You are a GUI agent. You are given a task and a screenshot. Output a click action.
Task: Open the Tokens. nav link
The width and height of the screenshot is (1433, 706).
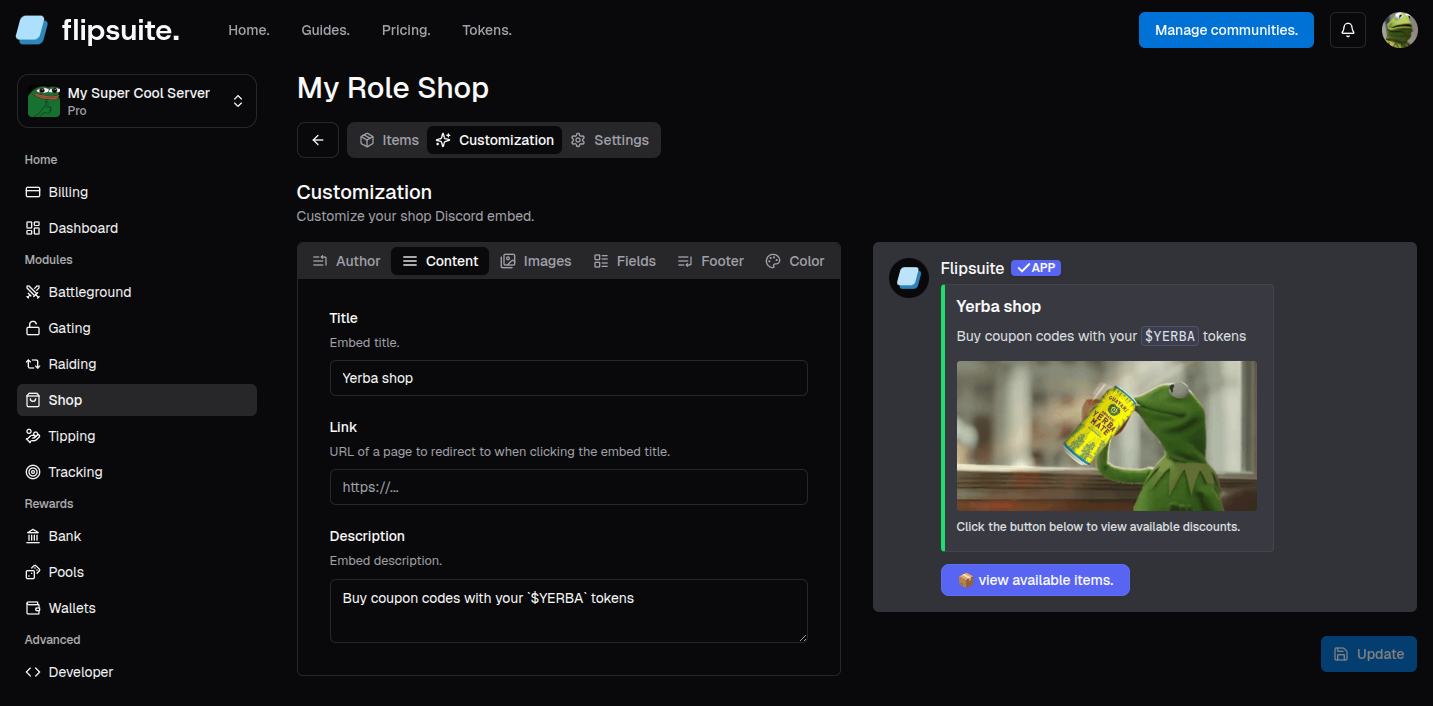click(x=487, y=30)
